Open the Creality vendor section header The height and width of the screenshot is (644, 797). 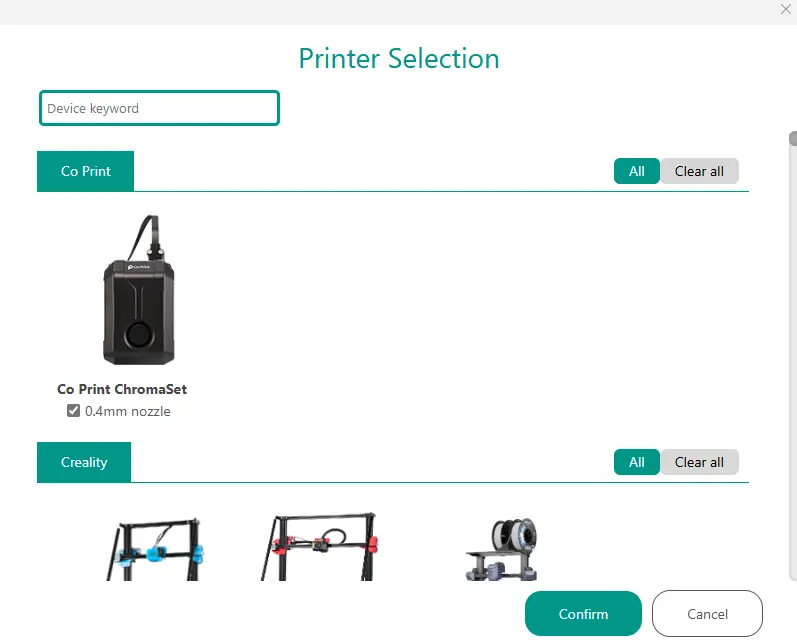(x=84, y=462)
